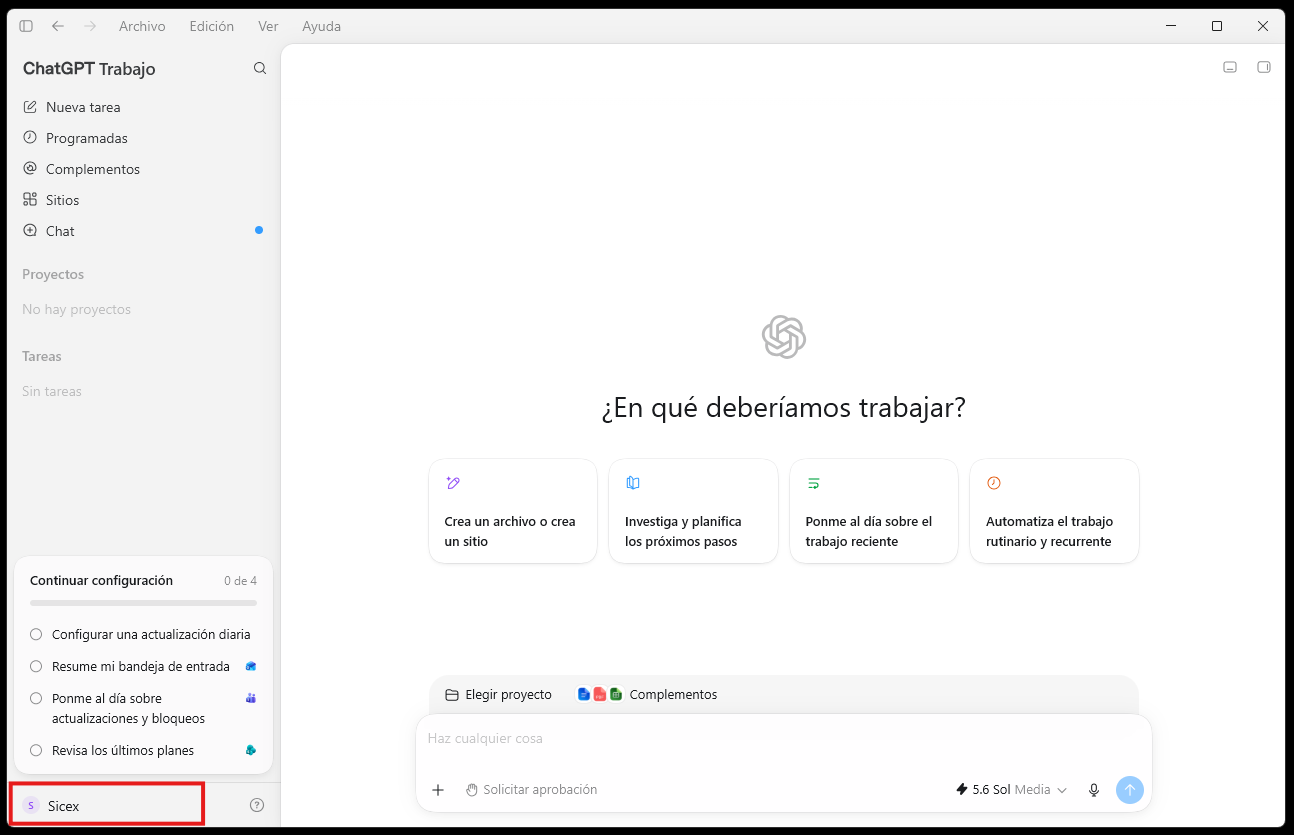
Task: Open the search magnifier icon
Action: coord(260,68)
